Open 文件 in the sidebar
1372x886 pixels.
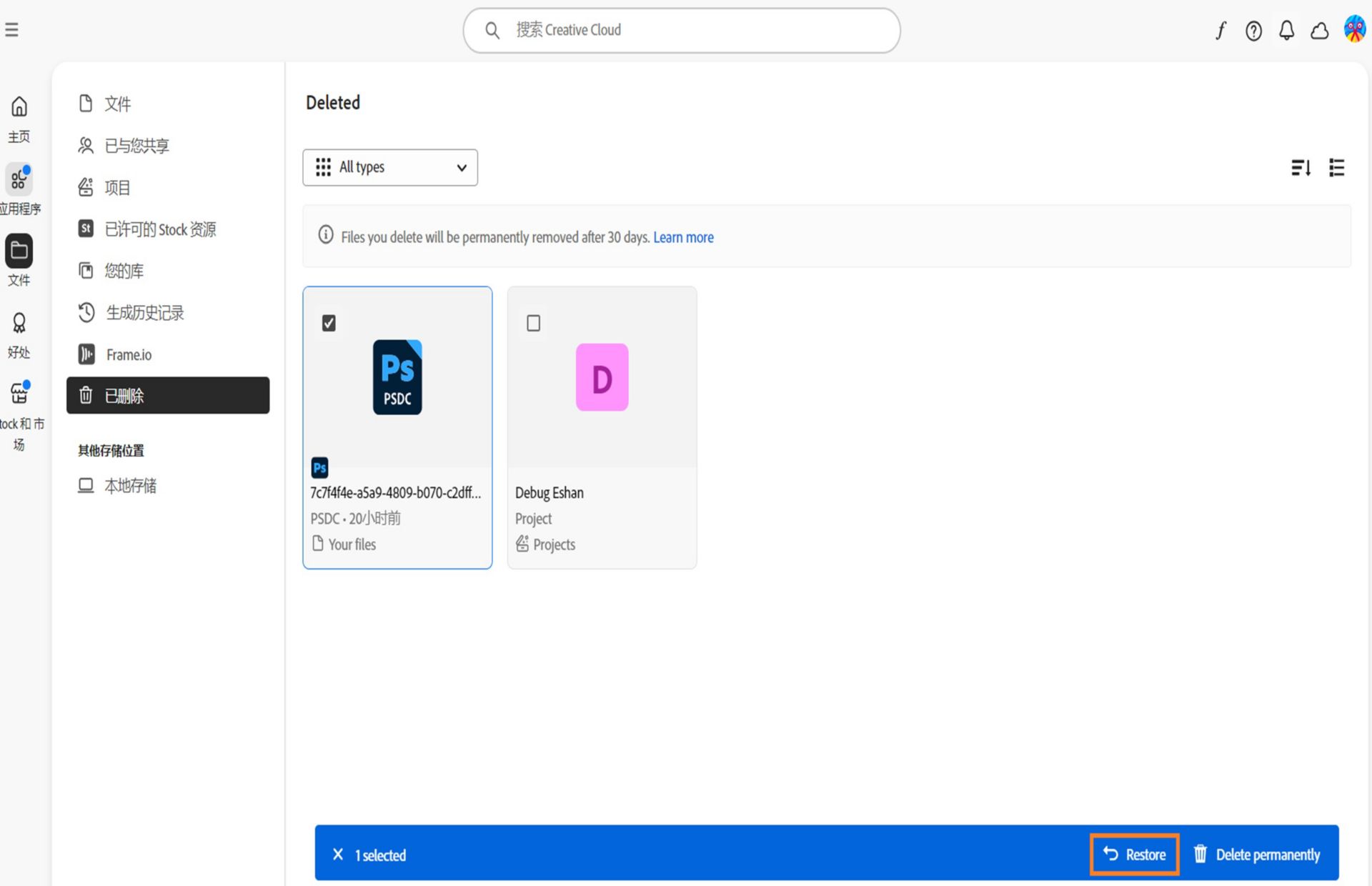168,104
